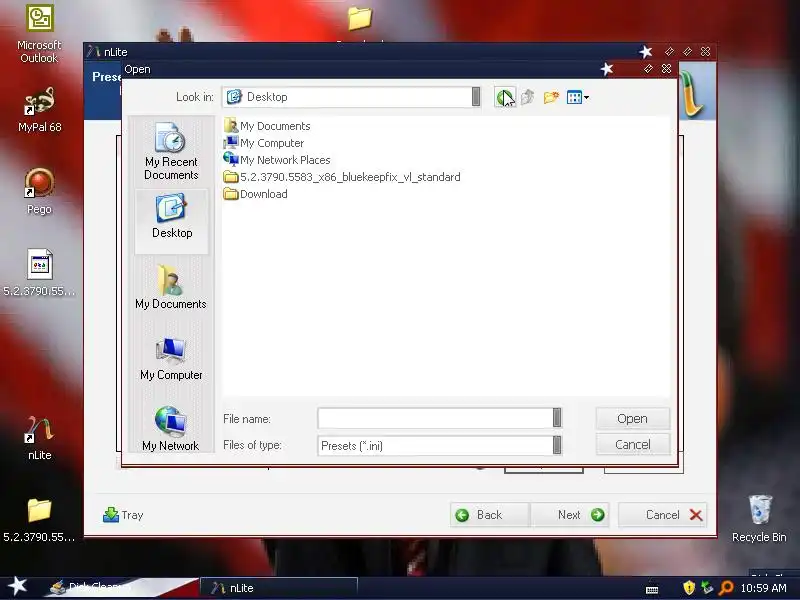The height and width of the screenshot is (600, 800).
Task: Select My Network Places in the file list
Action: 277,160
